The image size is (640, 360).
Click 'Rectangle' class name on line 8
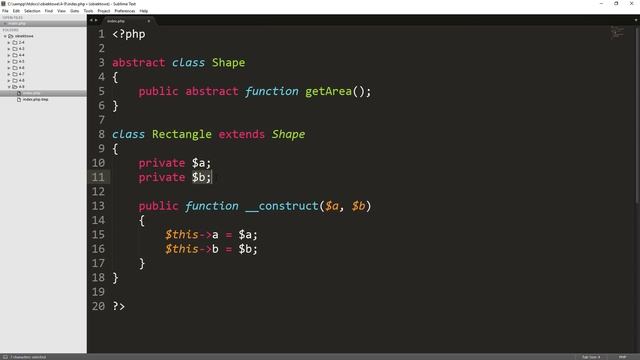click(x=182, y=134)
